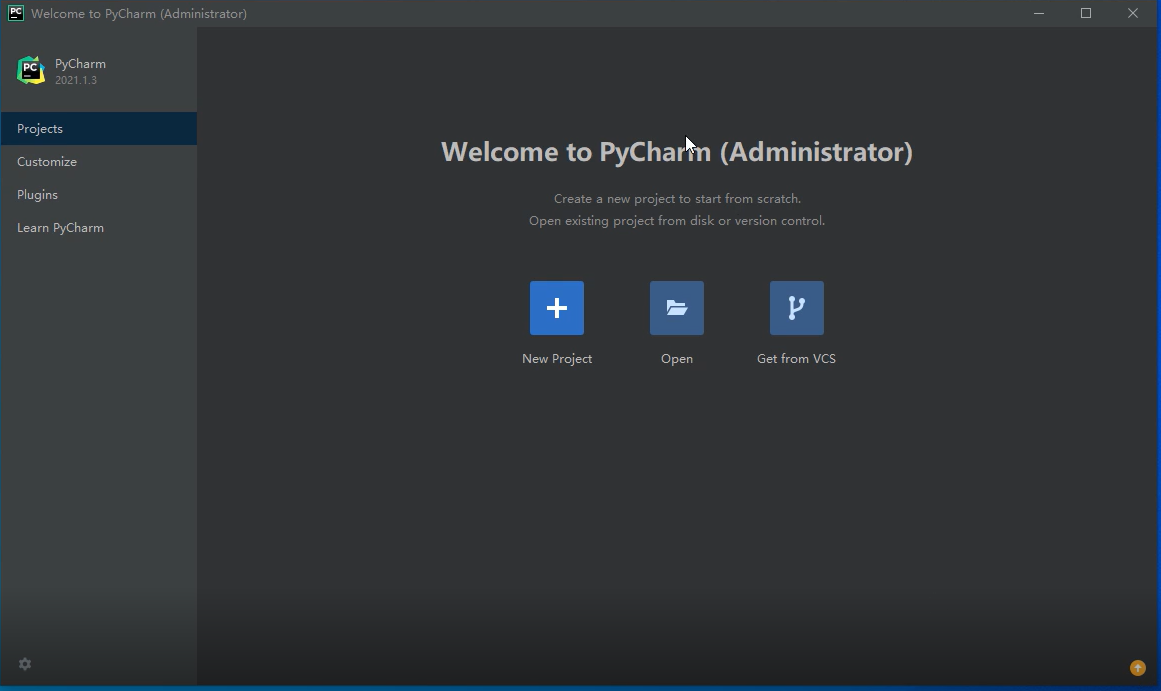Image resolution: width=1161 pixels, height=691 pixels.
Task: Click the New Project label
Action: click(x=557, y=358)
